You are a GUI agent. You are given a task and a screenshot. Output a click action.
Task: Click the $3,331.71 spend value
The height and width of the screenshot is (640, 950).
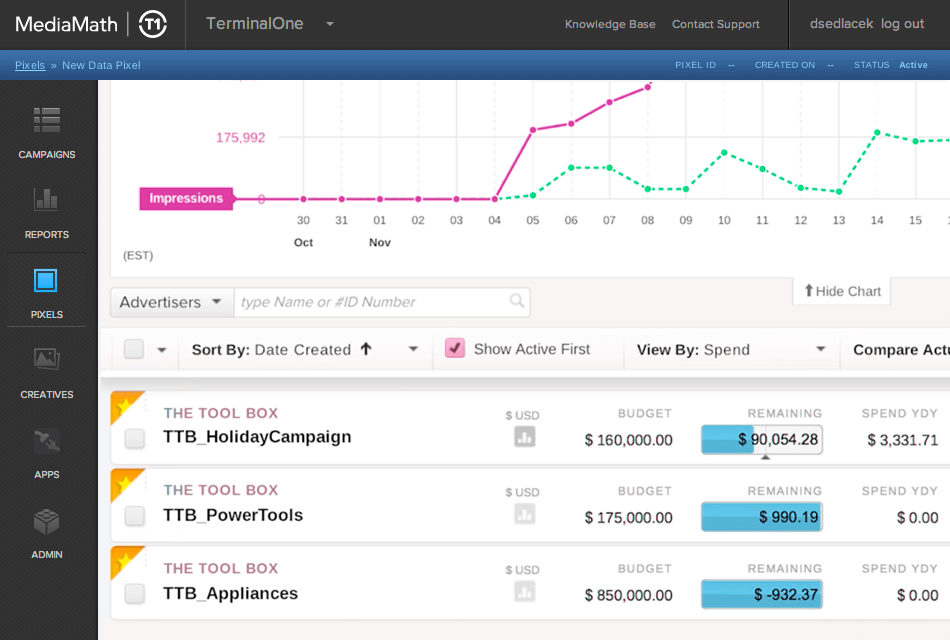click(x=903, y=440)
